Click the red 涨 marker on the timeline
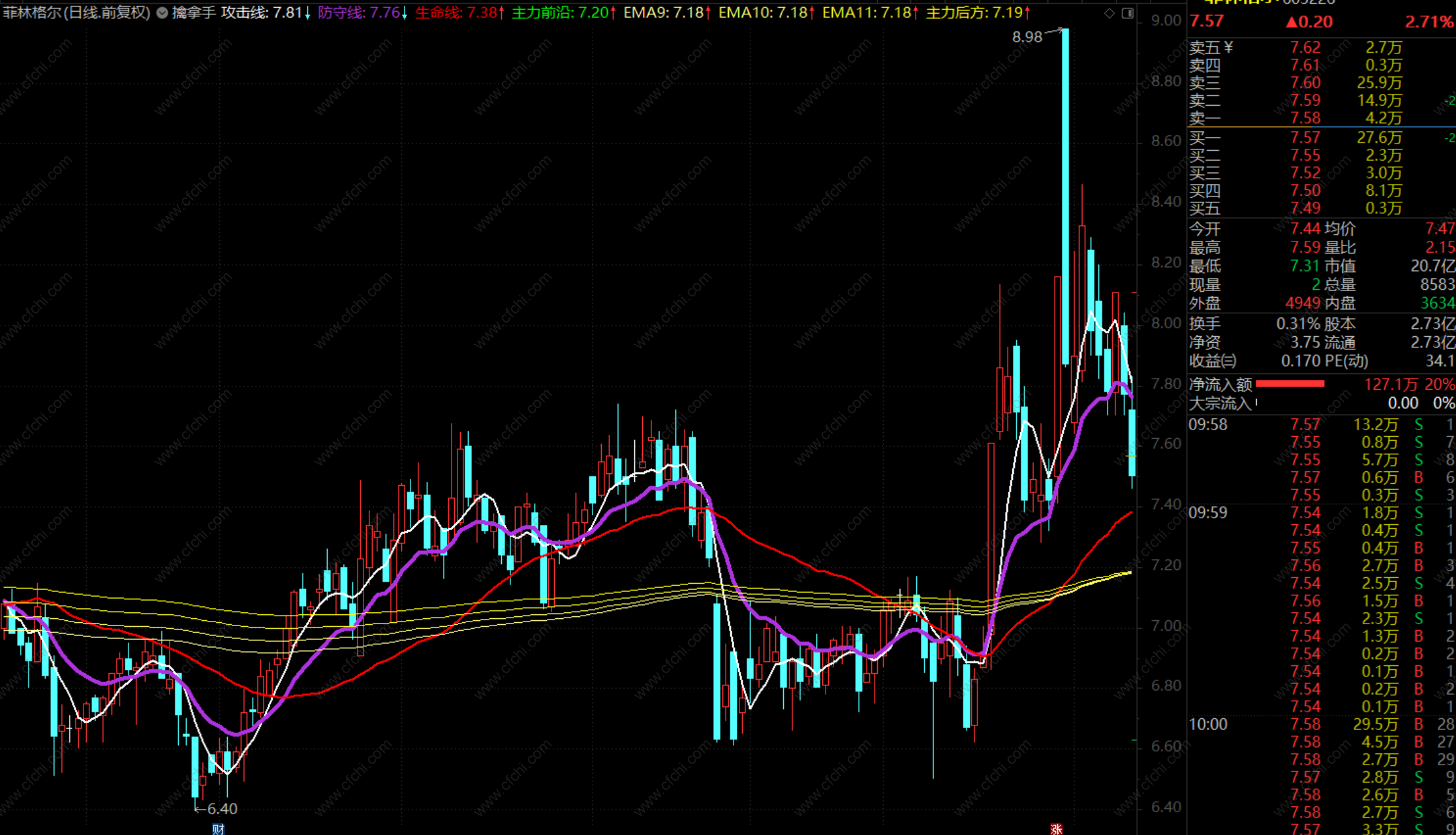The width and height of the screenshot is (1456, 835). pos(1056,829)
